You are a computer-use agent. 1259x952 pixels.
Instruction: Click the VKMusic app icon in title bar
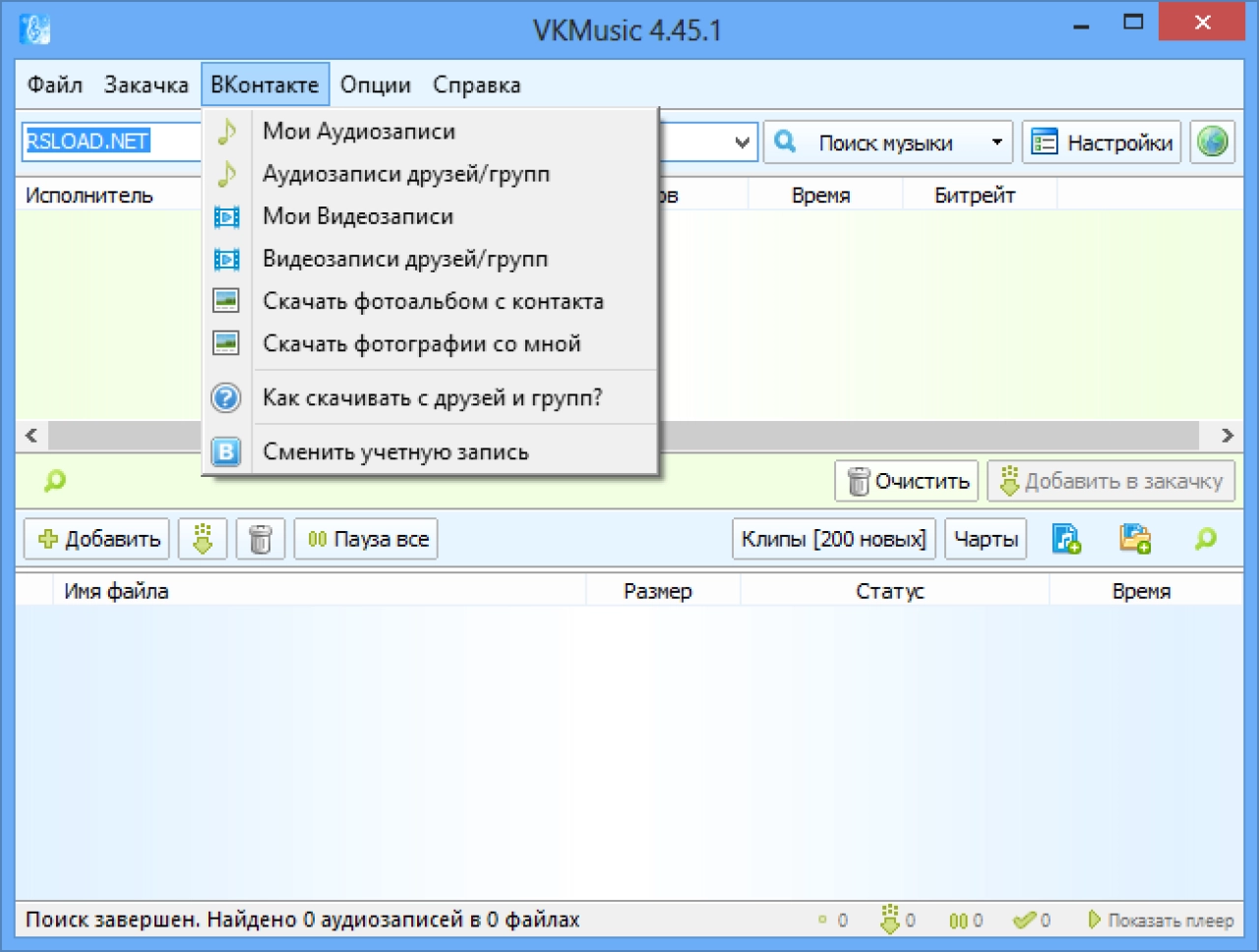34,29
